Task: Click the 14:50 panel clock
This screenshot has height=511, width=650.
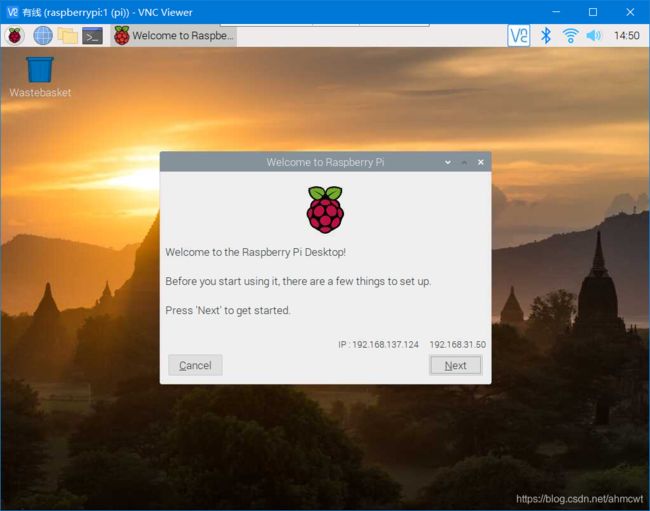Action: [x=626, y=36]
